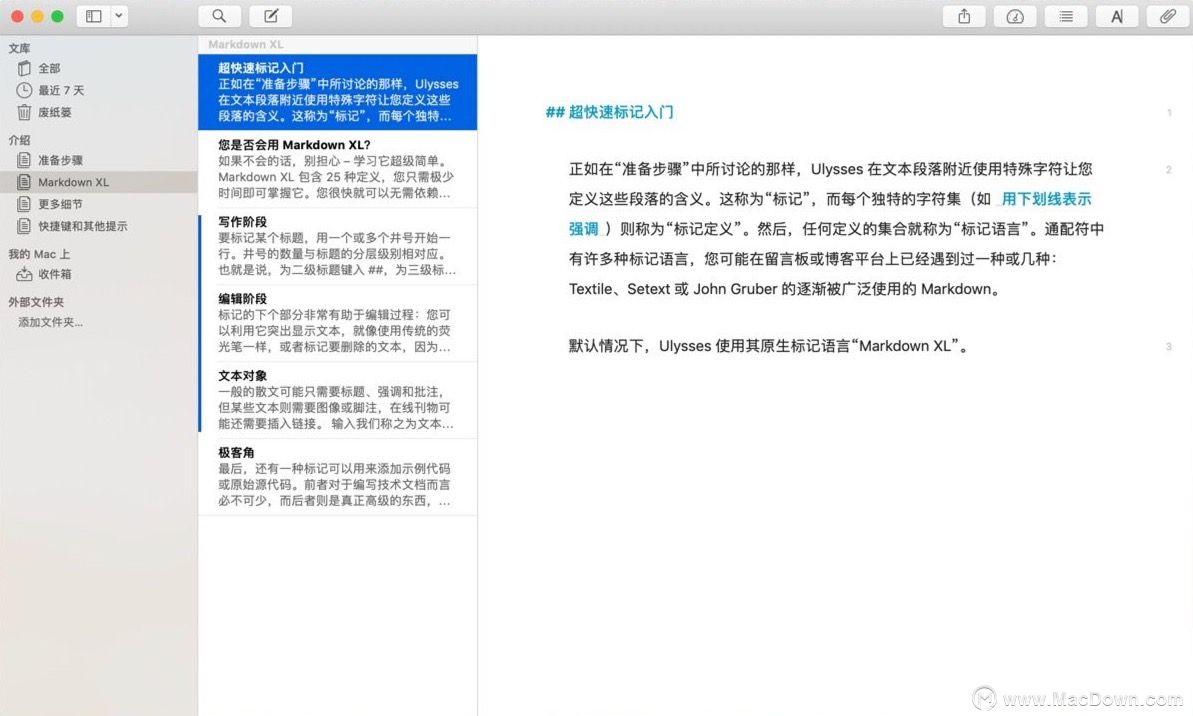Open the 写作阶段 sheet
Screen dimensions: 1193x716
(x=338, y=246)
